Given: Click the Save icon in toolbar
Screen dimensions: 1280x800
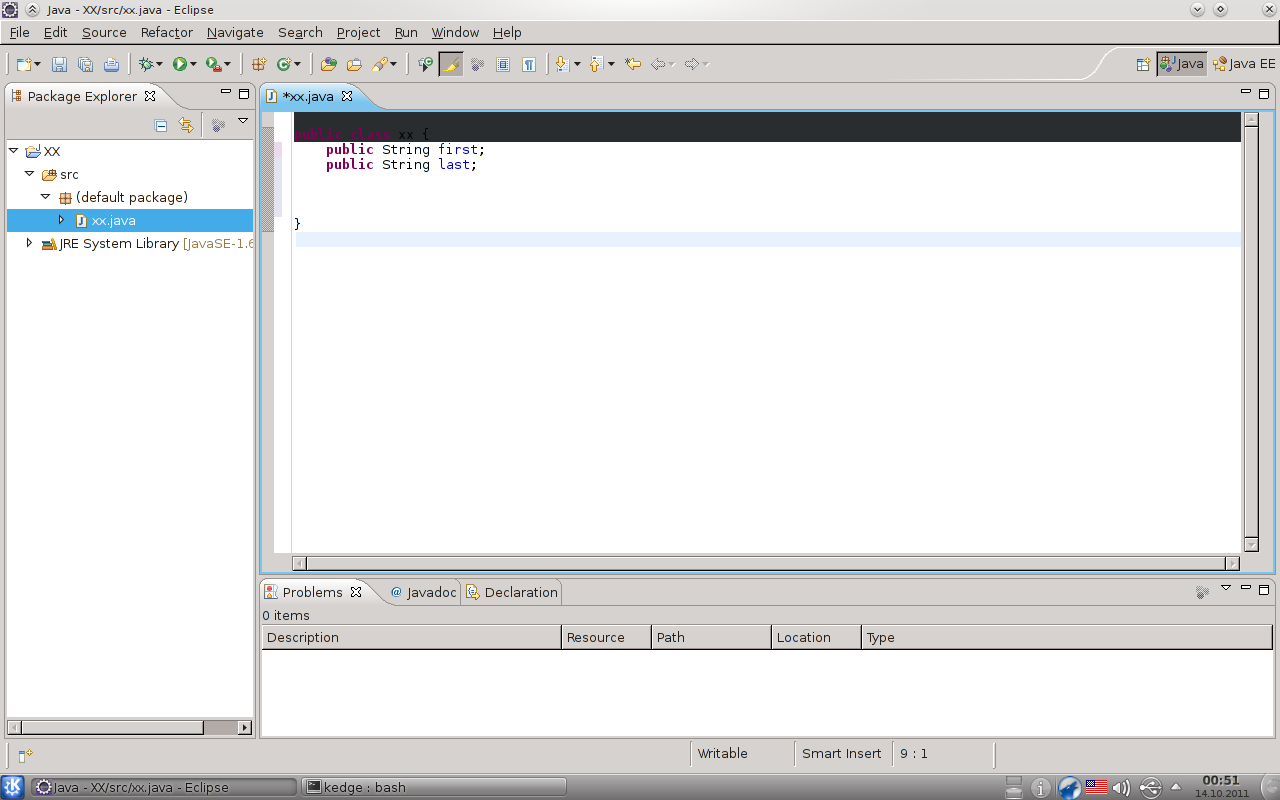Looking at the screenshot, I should (x=59, y=64).
